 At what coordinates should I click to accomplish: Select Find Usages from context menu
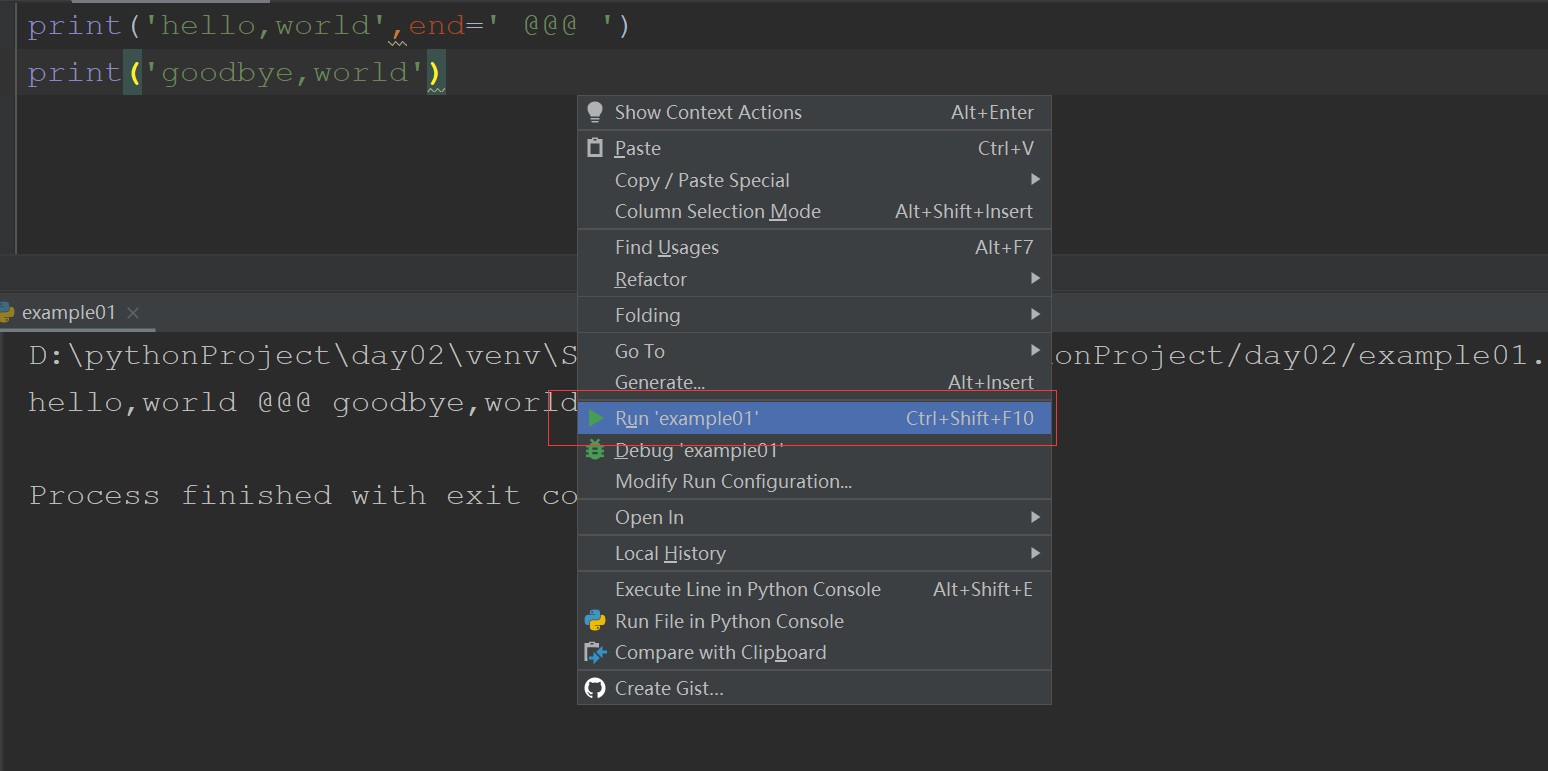[x=814, y=247]
